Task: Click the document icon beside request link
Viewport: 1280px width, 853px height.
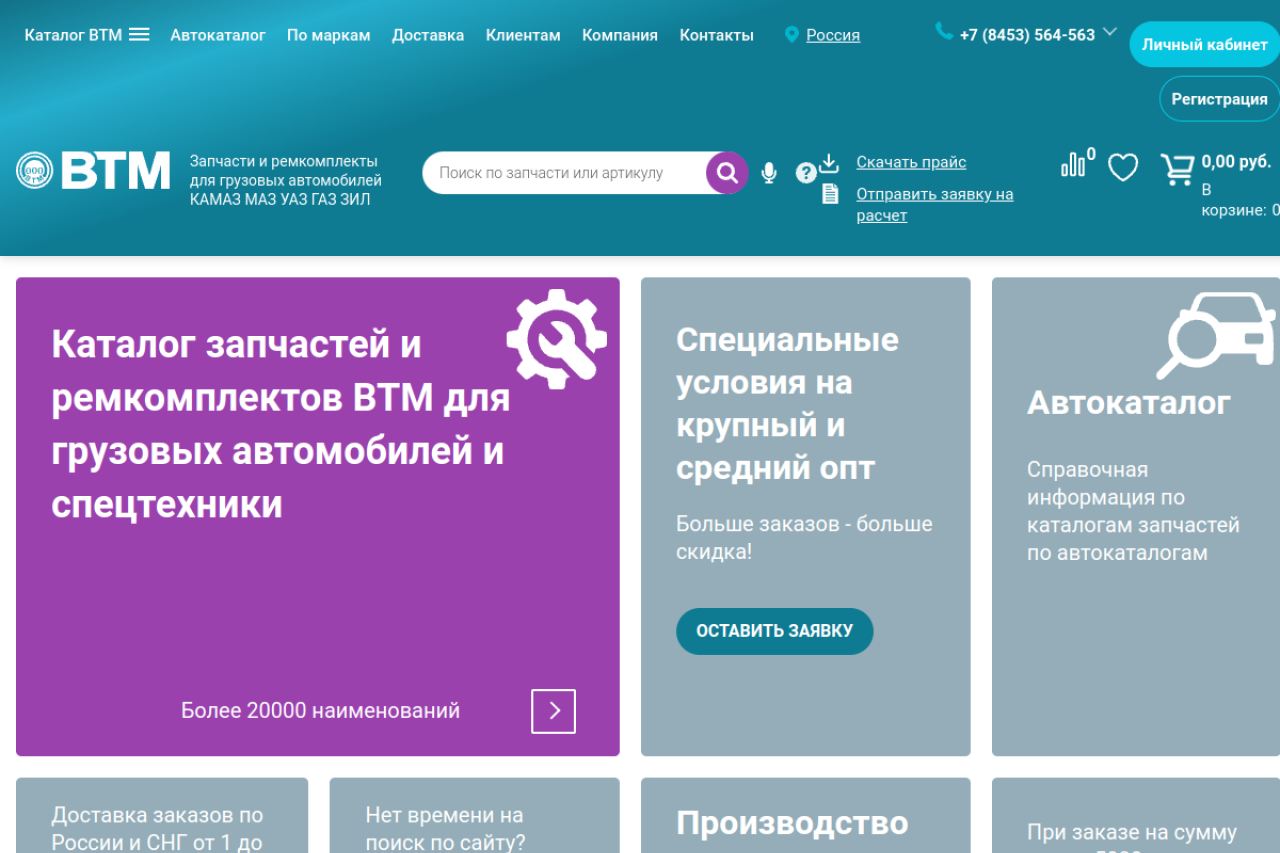Action: (830, 194)
